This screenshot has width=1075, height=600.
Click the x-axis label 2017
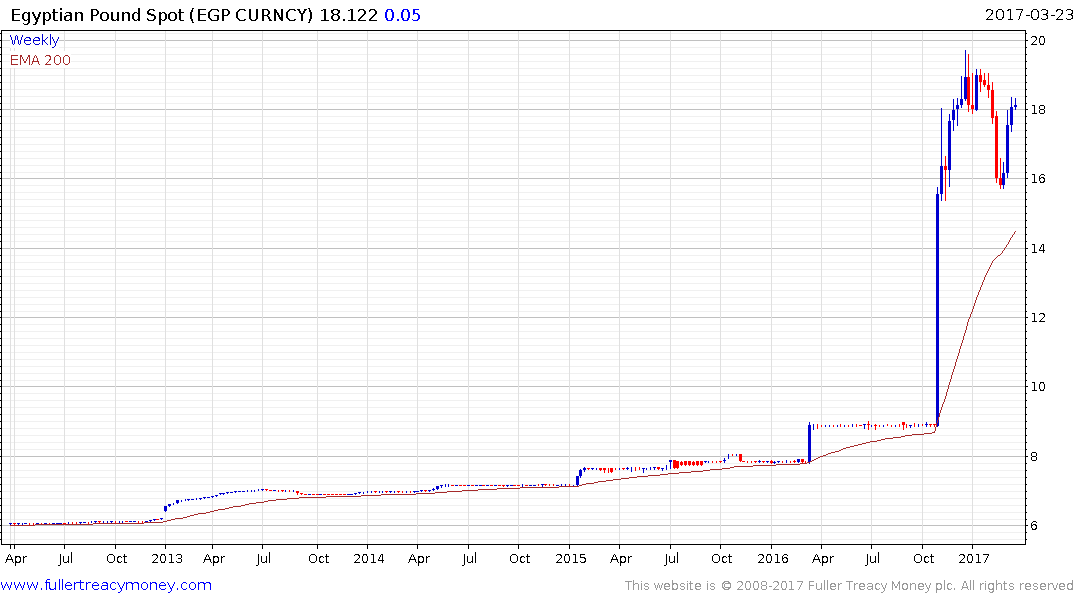coord(974,559)
